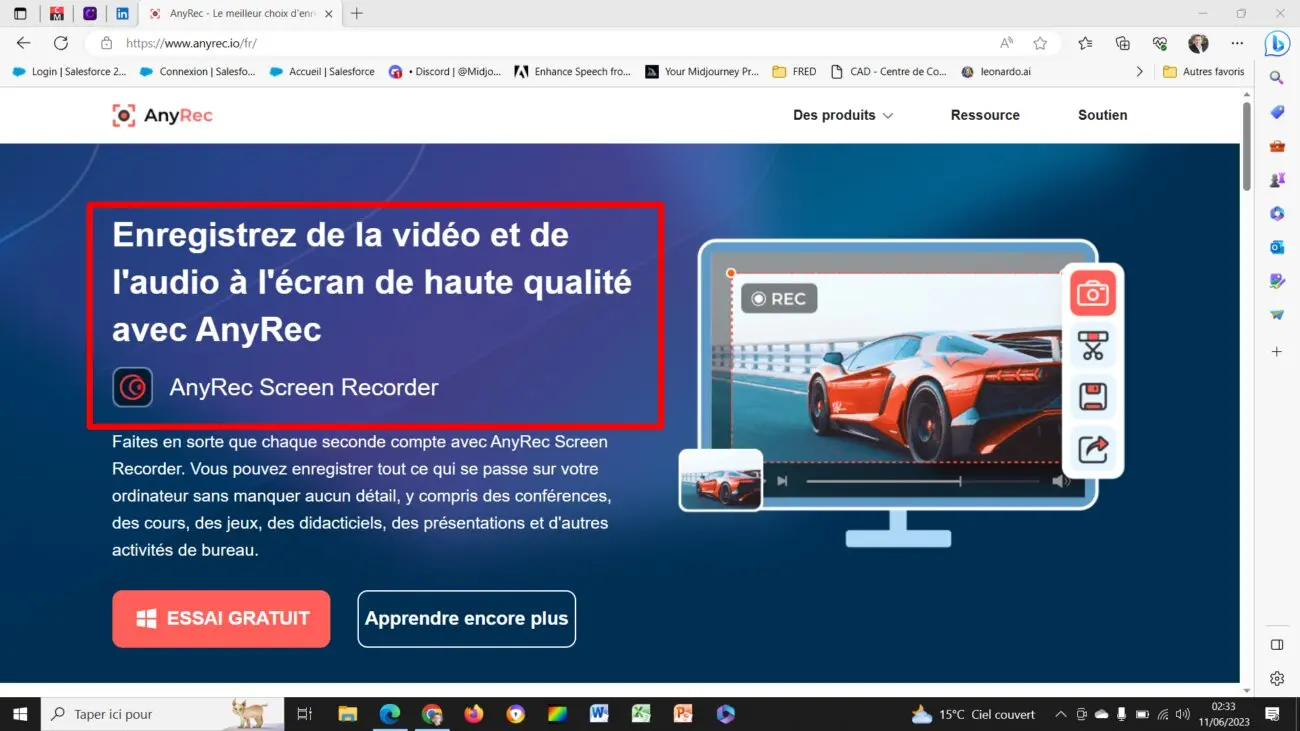
Task: Open Word from taskbar
Action: (599, 714)
